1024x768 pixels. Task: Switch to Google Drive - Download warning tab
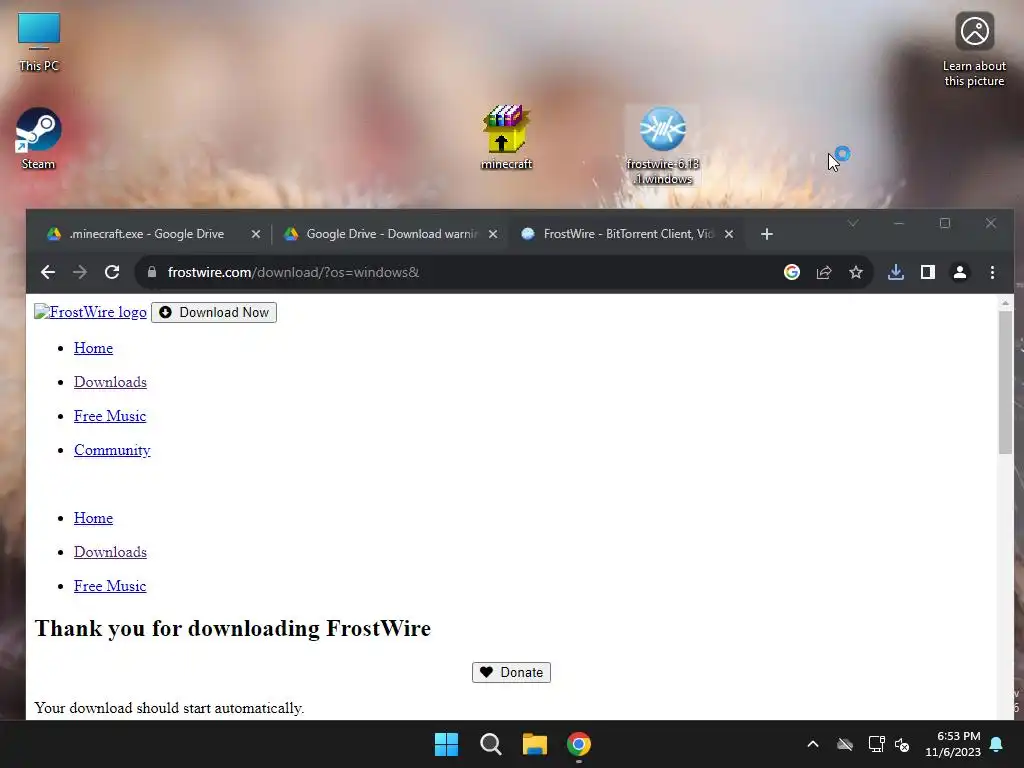(390, 234)
